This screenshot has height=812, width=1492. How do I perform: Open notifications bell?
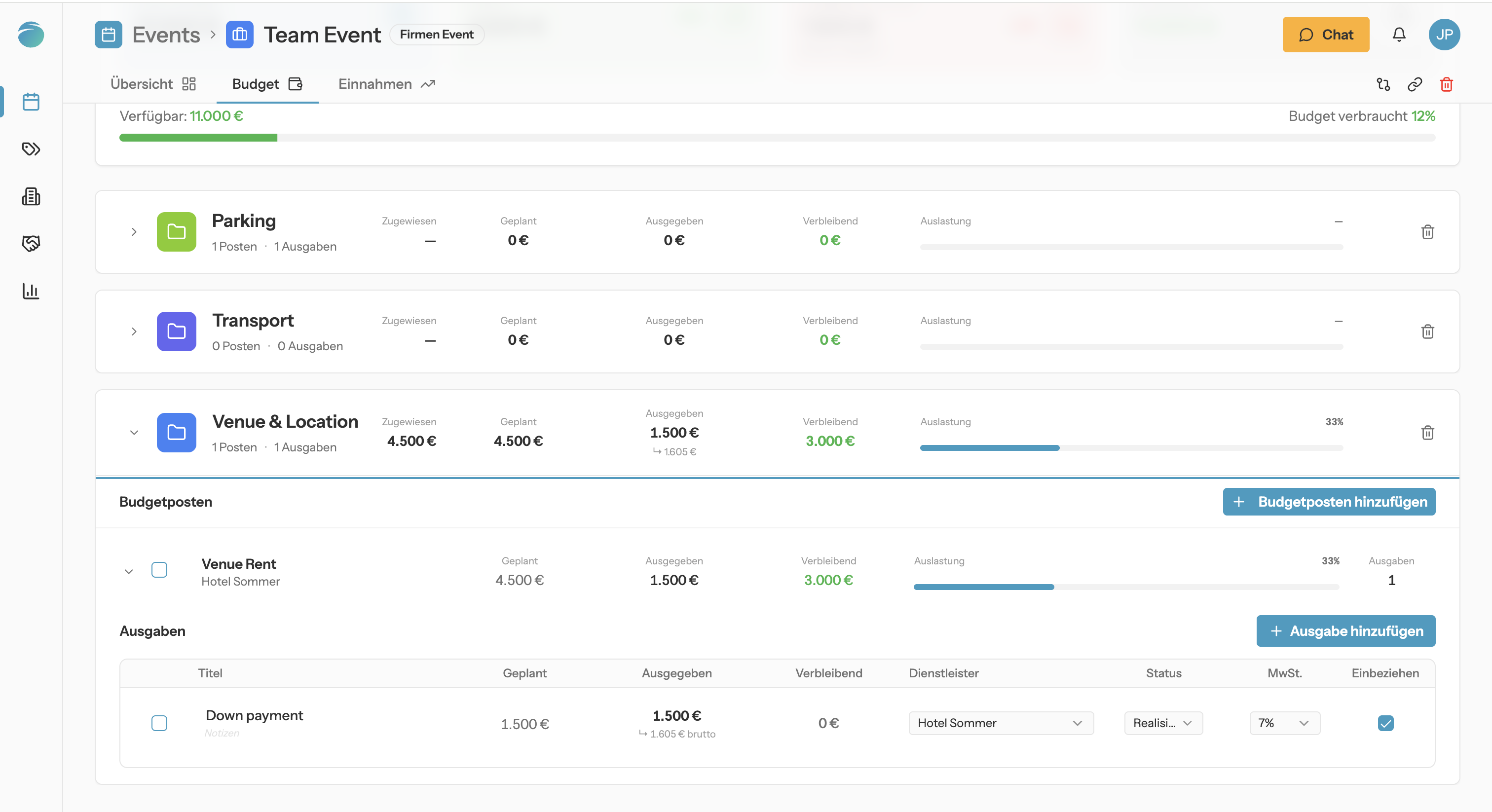pyautogui.click(x=1399, y=35)
